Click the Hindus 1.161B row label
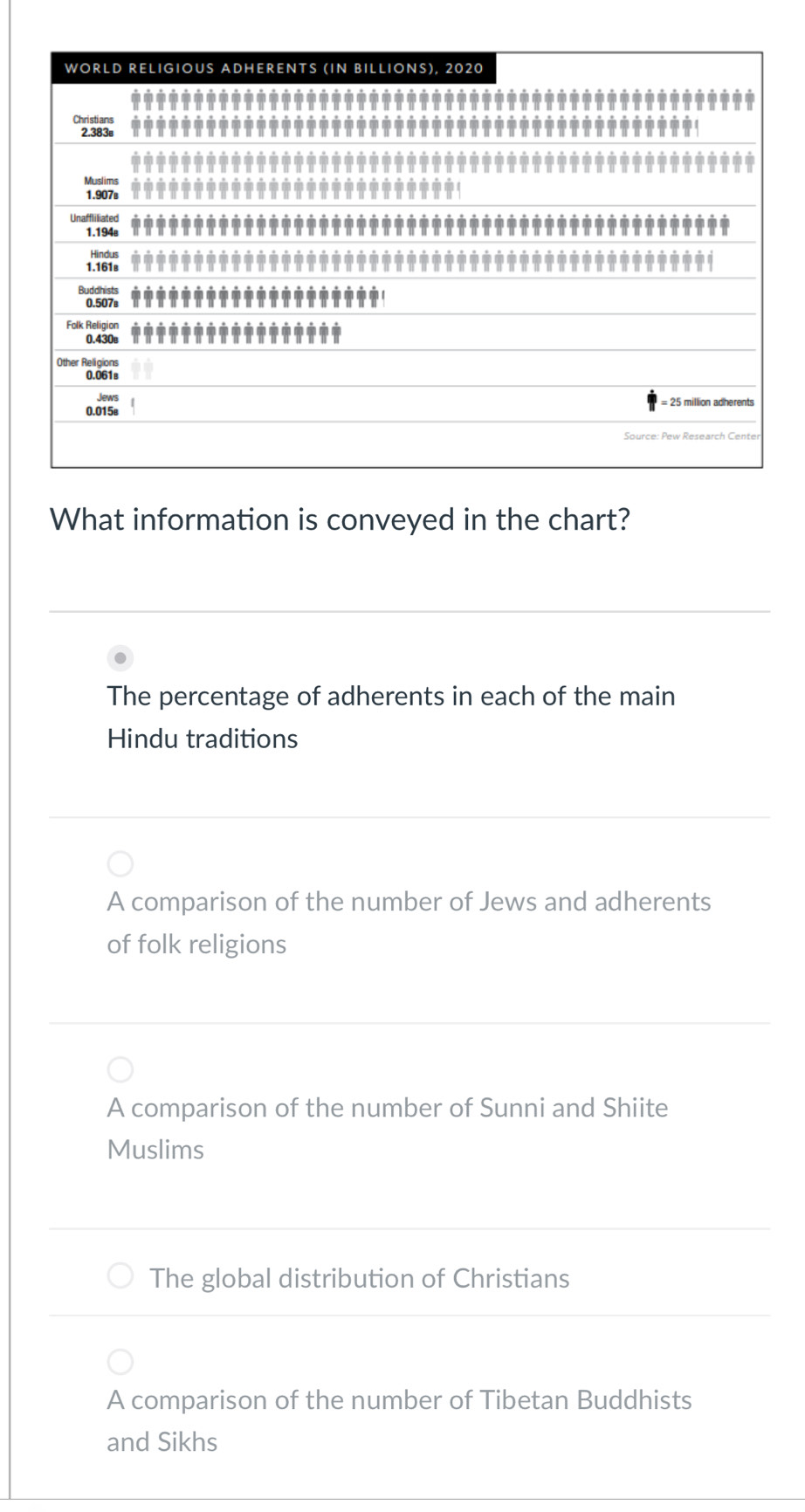Image resolution: width=805 pixels, height=1512 pixels. [x=102, y=259]
